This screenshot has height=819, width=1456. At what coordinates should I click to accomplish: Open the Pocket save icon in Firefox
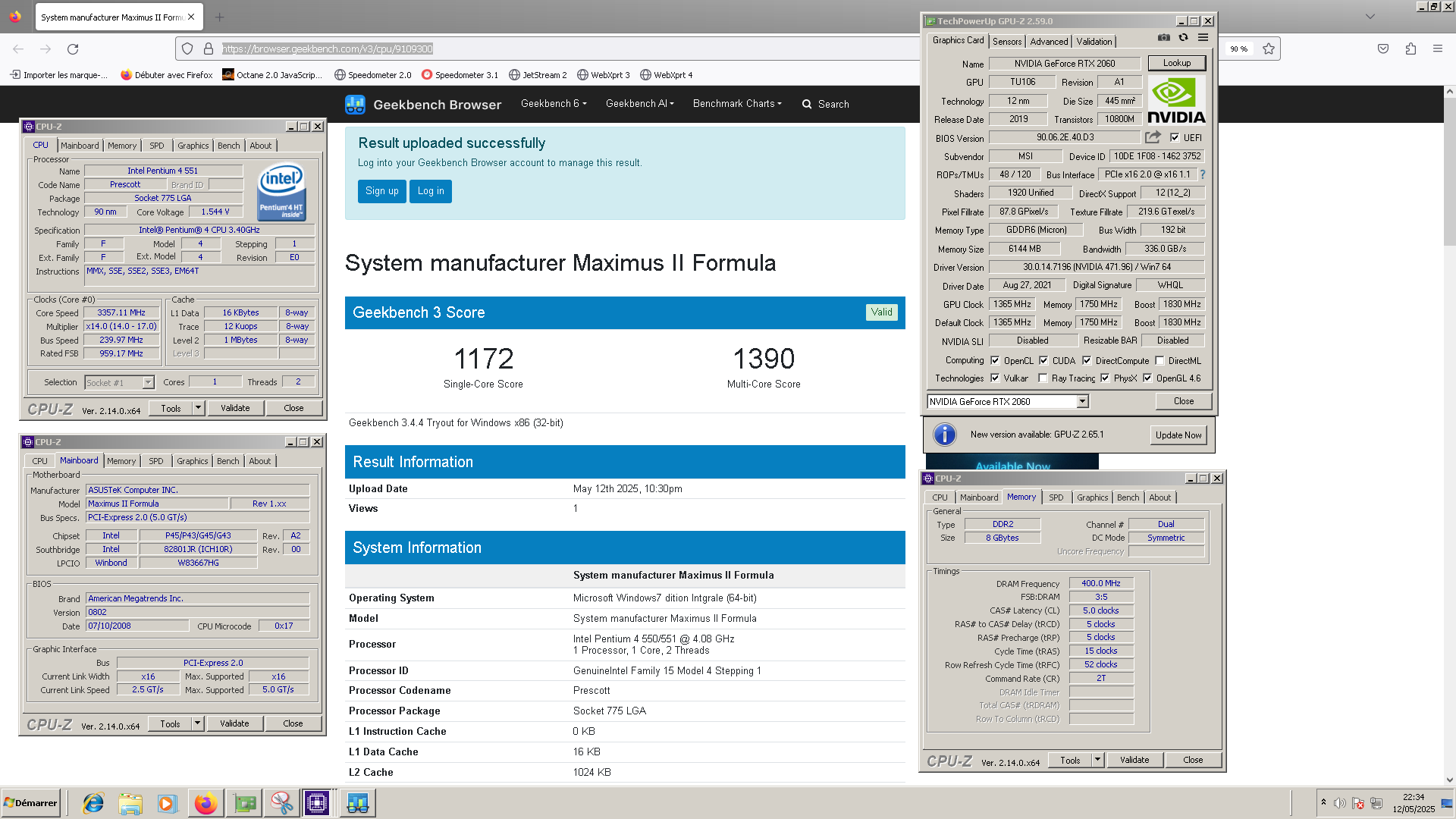click(x=1383, y=49)
